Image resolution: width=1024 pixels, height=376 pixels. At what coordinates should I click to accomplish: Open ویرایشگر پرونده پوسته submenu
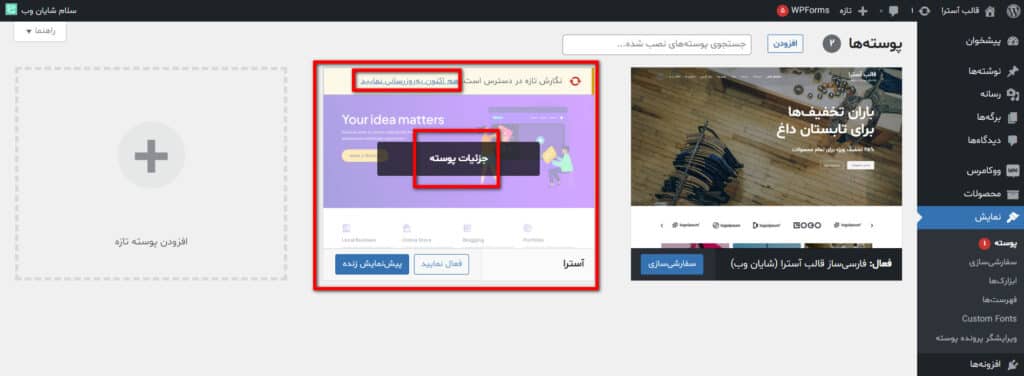(x=976, y=338)
